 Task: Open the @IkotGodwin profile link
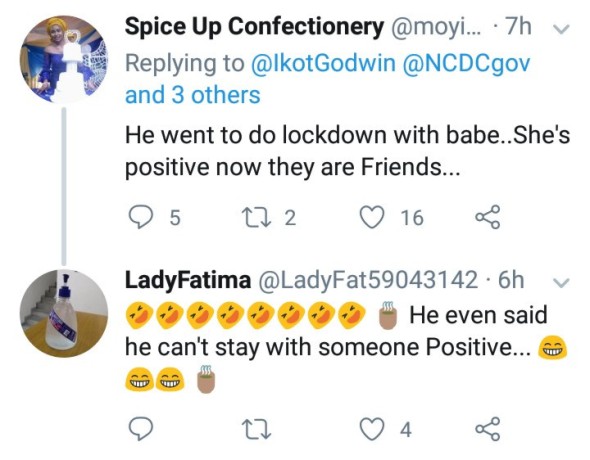coord(323,63)
